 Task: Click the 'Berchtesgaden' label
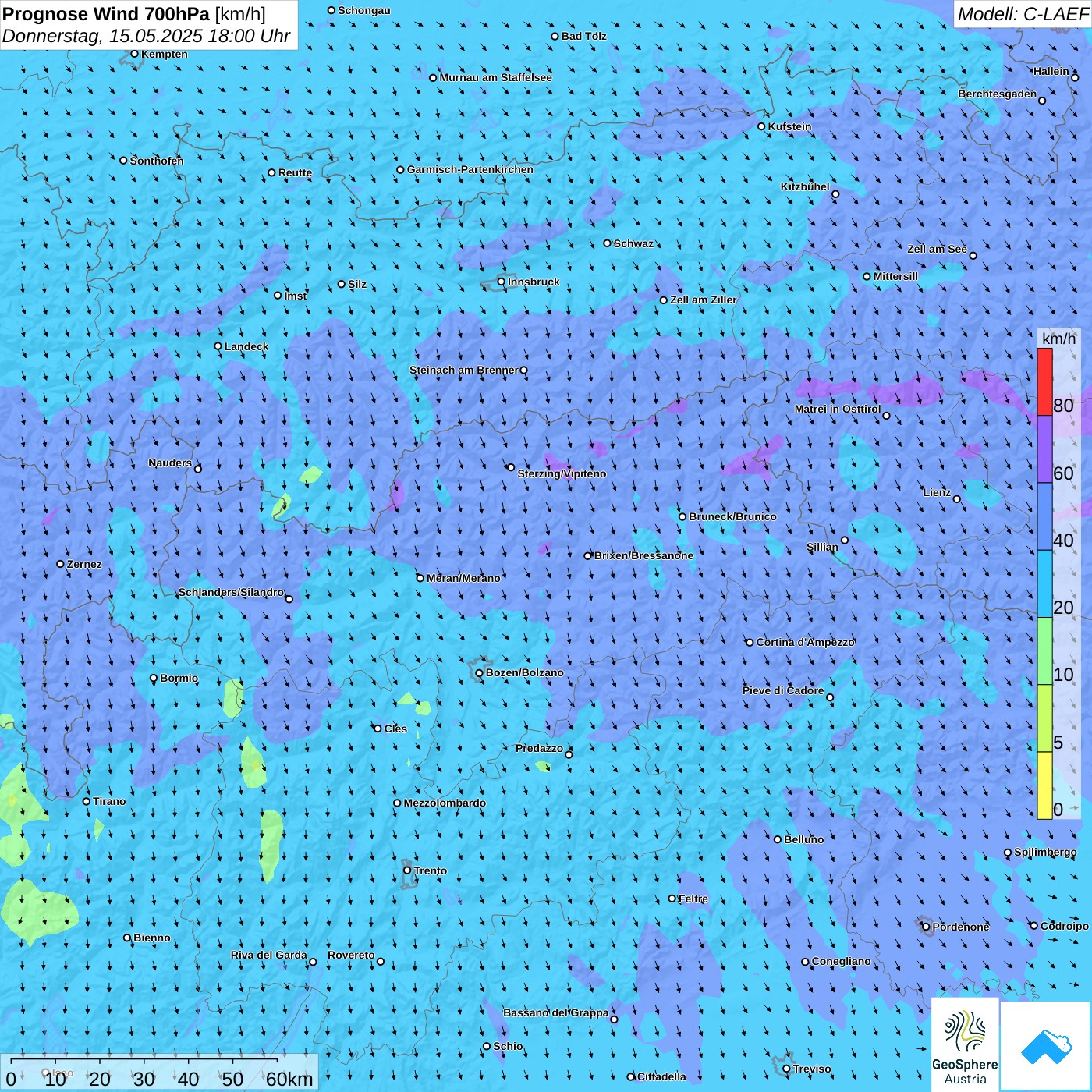[998, 94]
